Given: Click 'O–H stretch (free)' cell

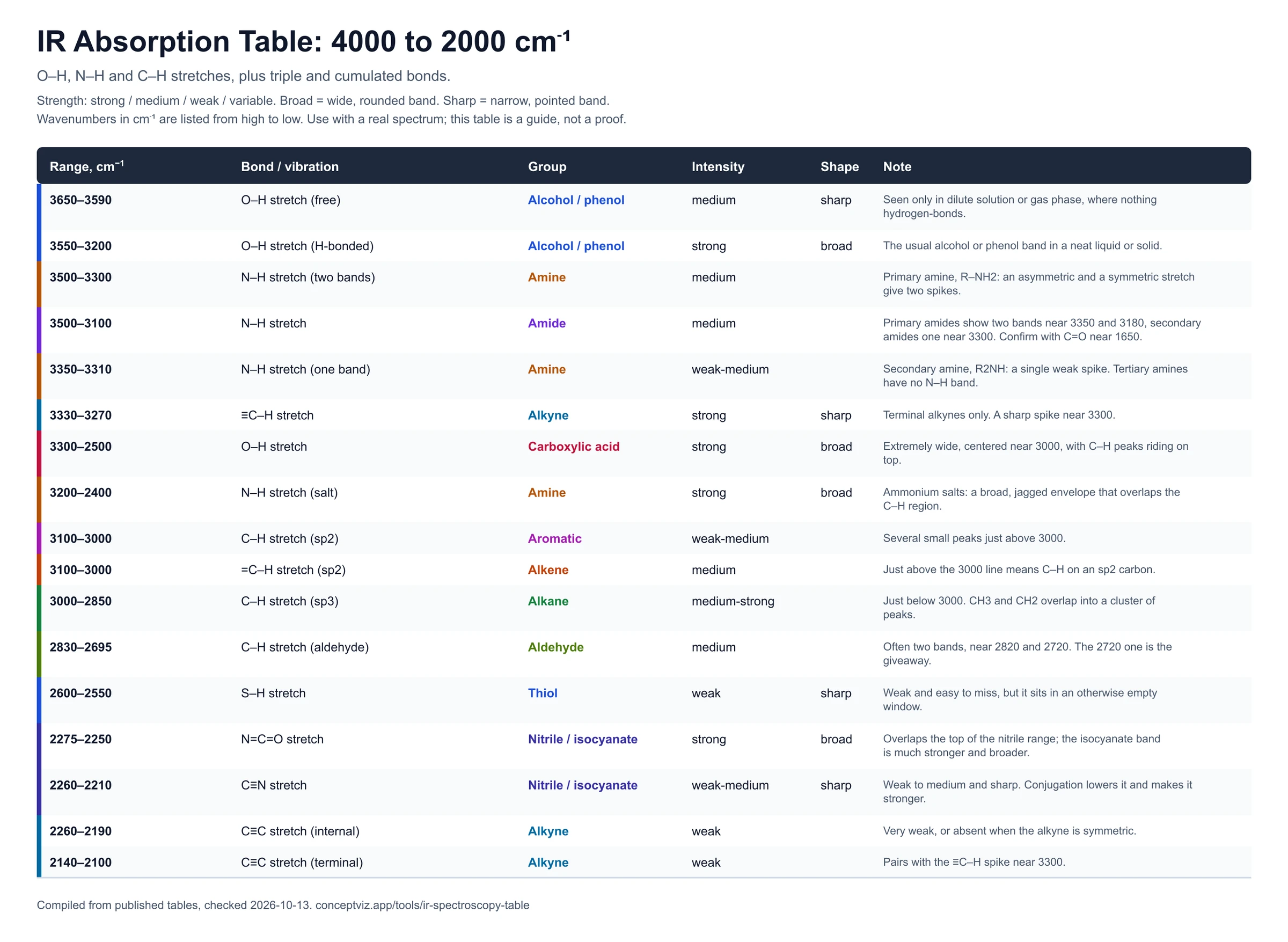Looking at the screenshot, I should click(291, 200).
